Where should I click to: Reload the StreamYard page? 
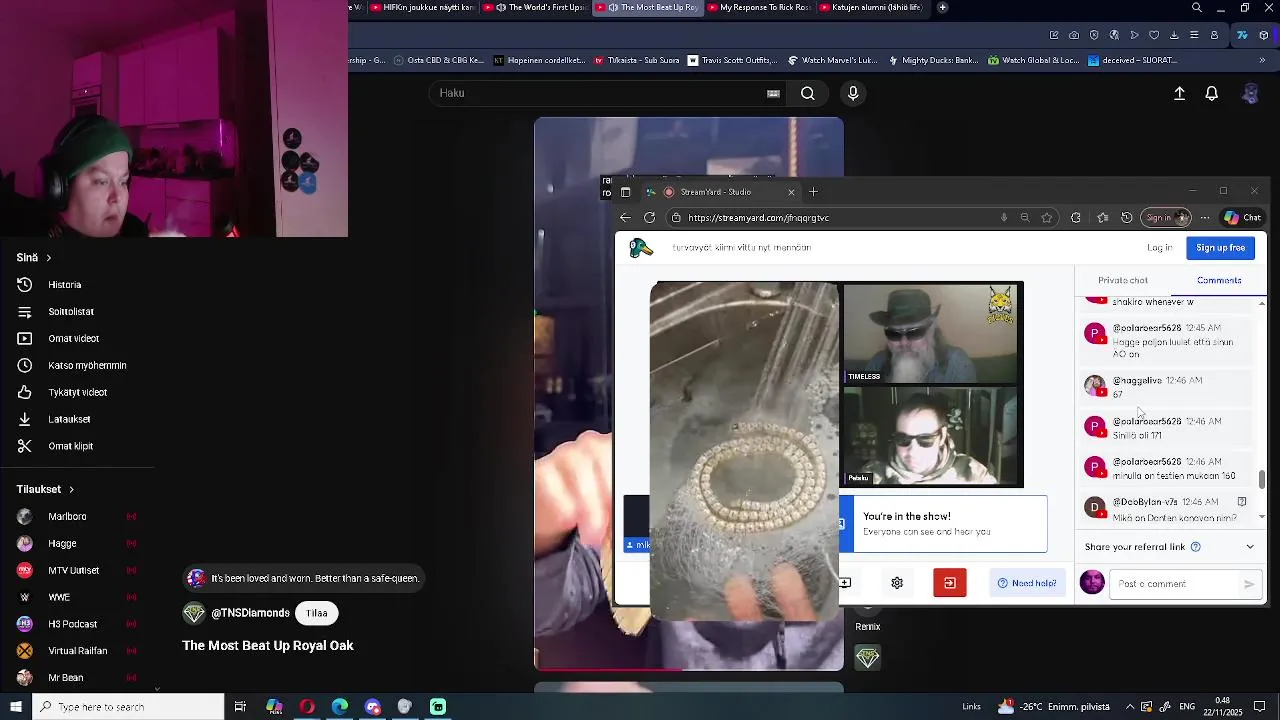pyautogui.click(x=649, y=218)
